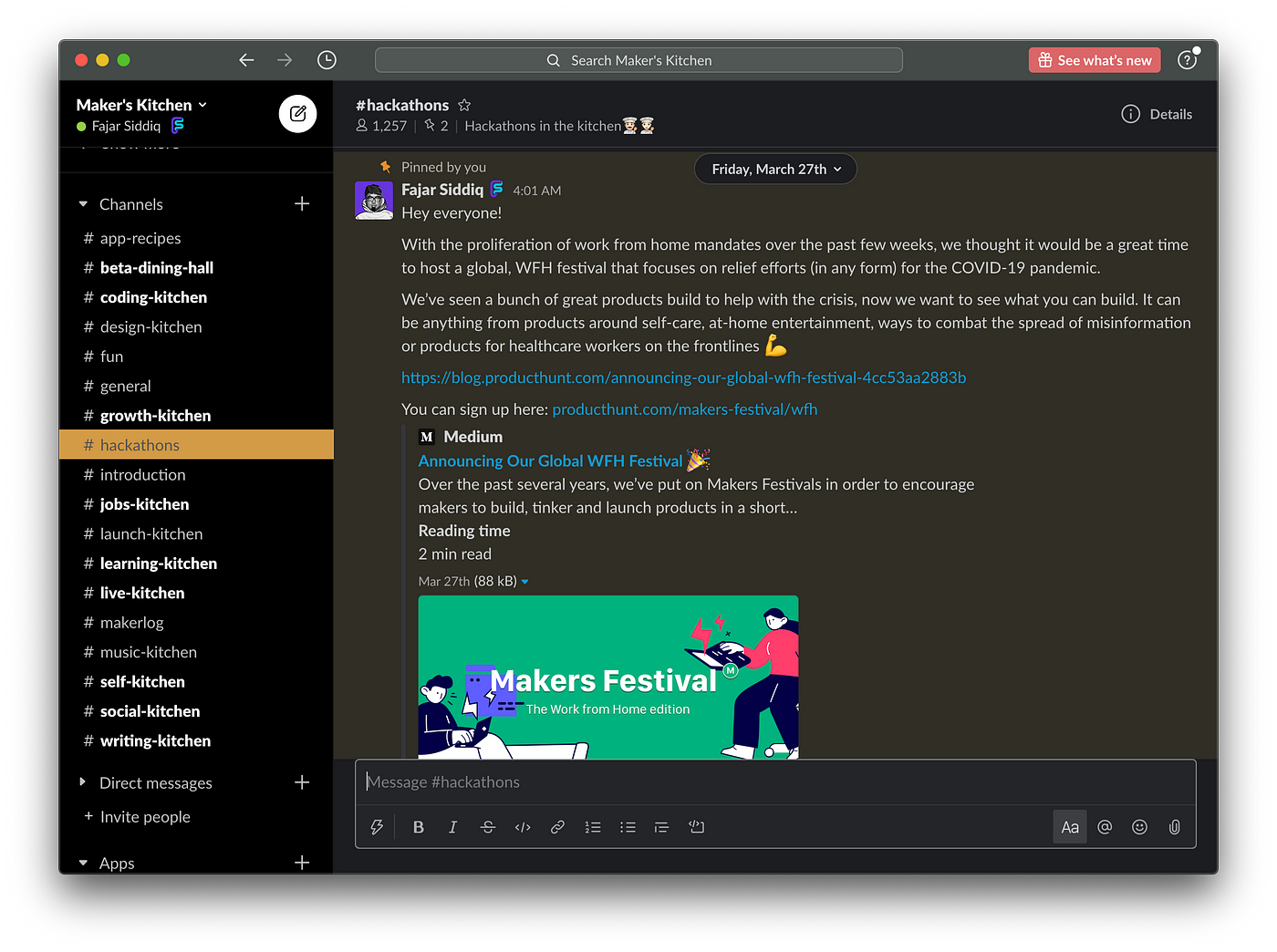Toggle blockquote formatting
The image size is (1277, 952).
662,827
